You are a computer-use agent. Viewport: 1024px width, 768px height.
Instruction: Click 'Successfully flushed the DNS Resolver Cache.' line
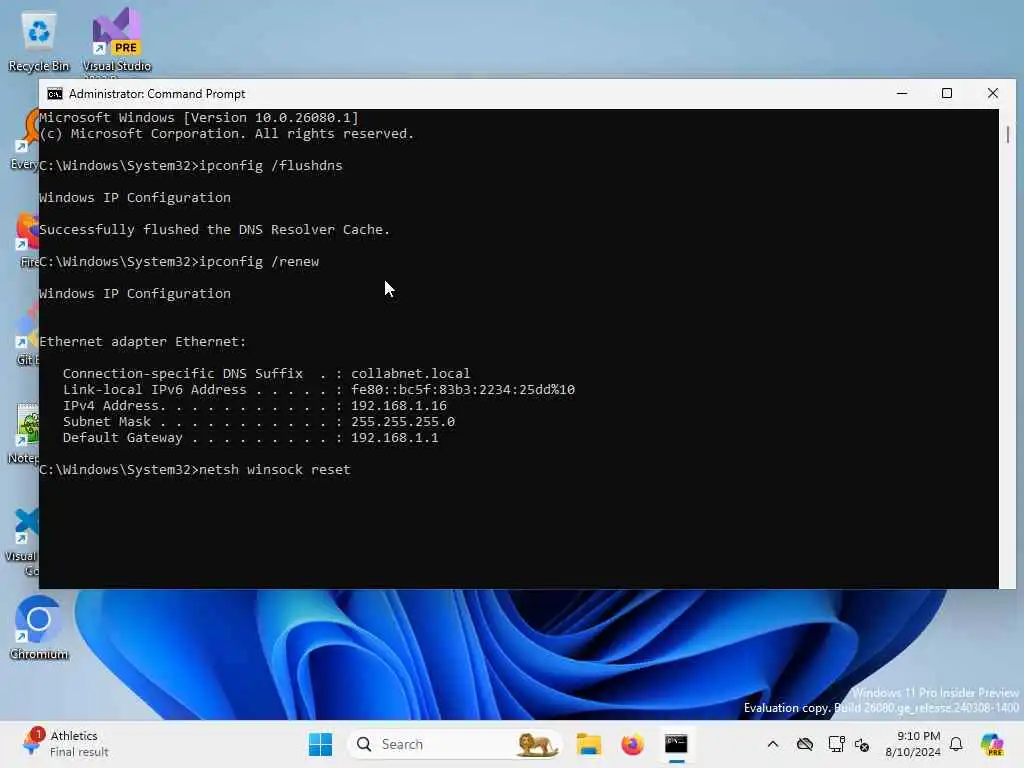[x=214, y=230]
